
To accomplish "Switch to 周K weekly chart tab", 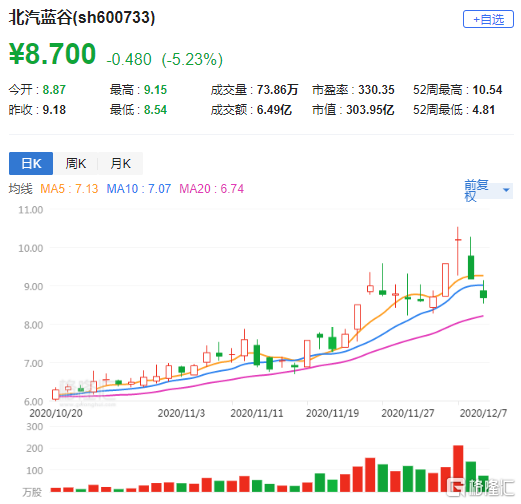I will (x=76, y=163).
